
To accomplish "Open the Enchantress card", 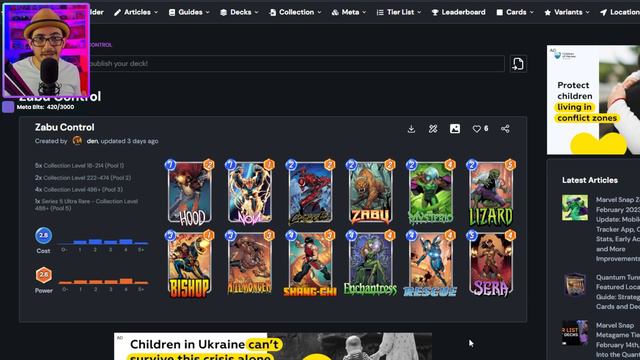I will point(370,264).
